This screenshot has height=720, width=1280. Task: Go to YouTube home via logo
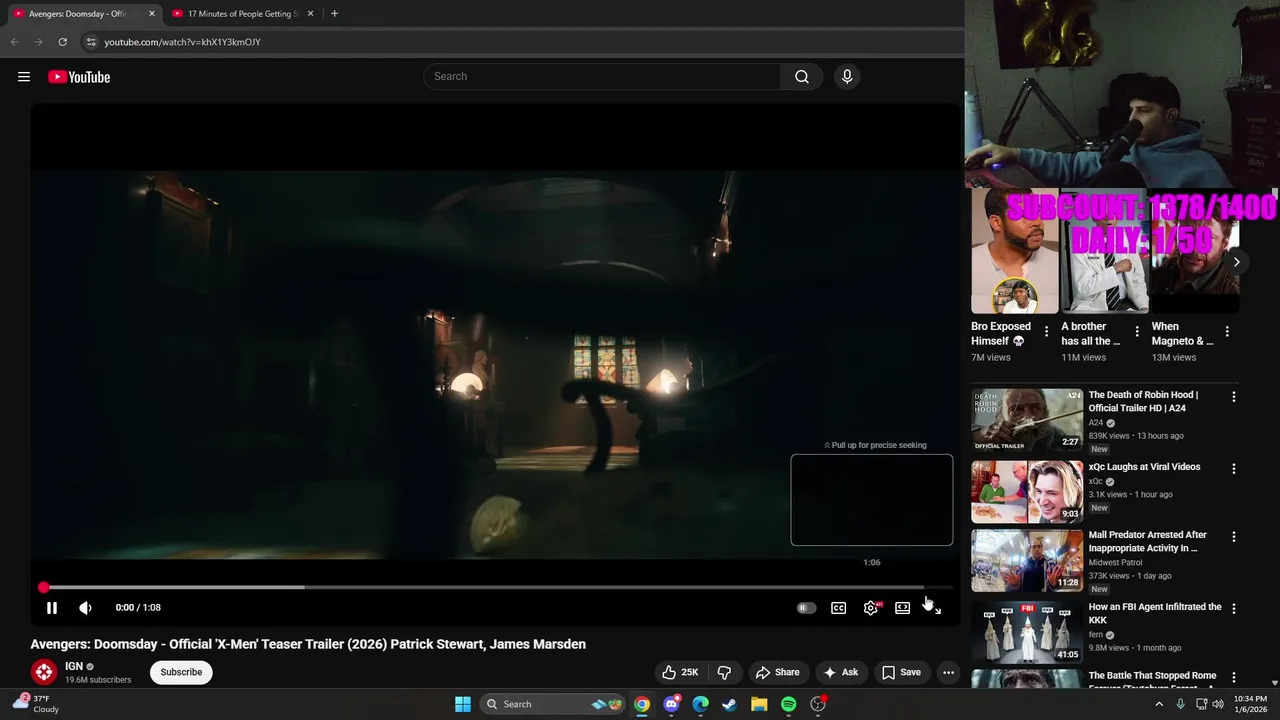pyautogui.click(x=79, y=77)
